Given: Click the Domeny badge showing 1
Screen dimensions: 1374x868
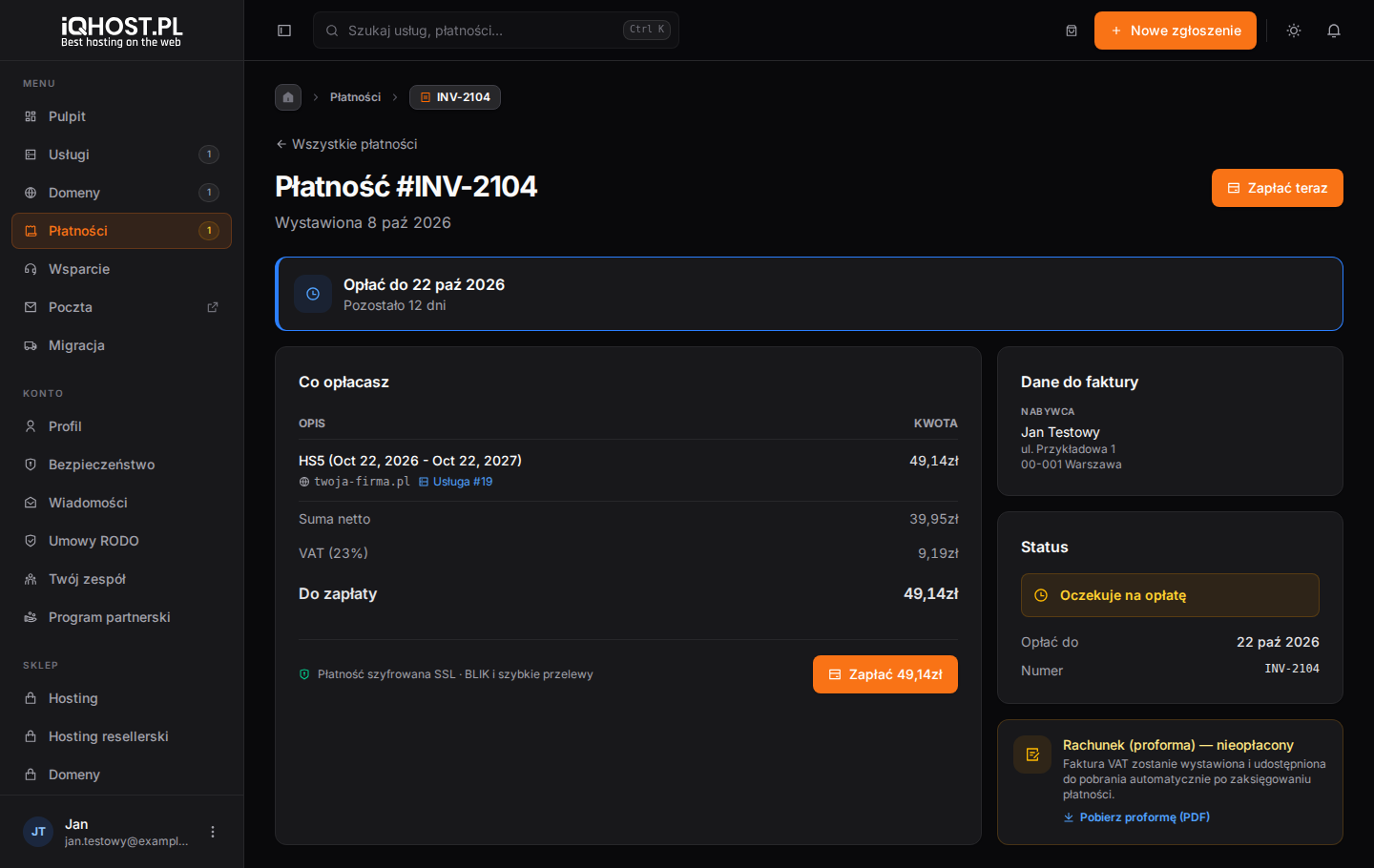Looking at the screenshot, I should coord(209,193).
